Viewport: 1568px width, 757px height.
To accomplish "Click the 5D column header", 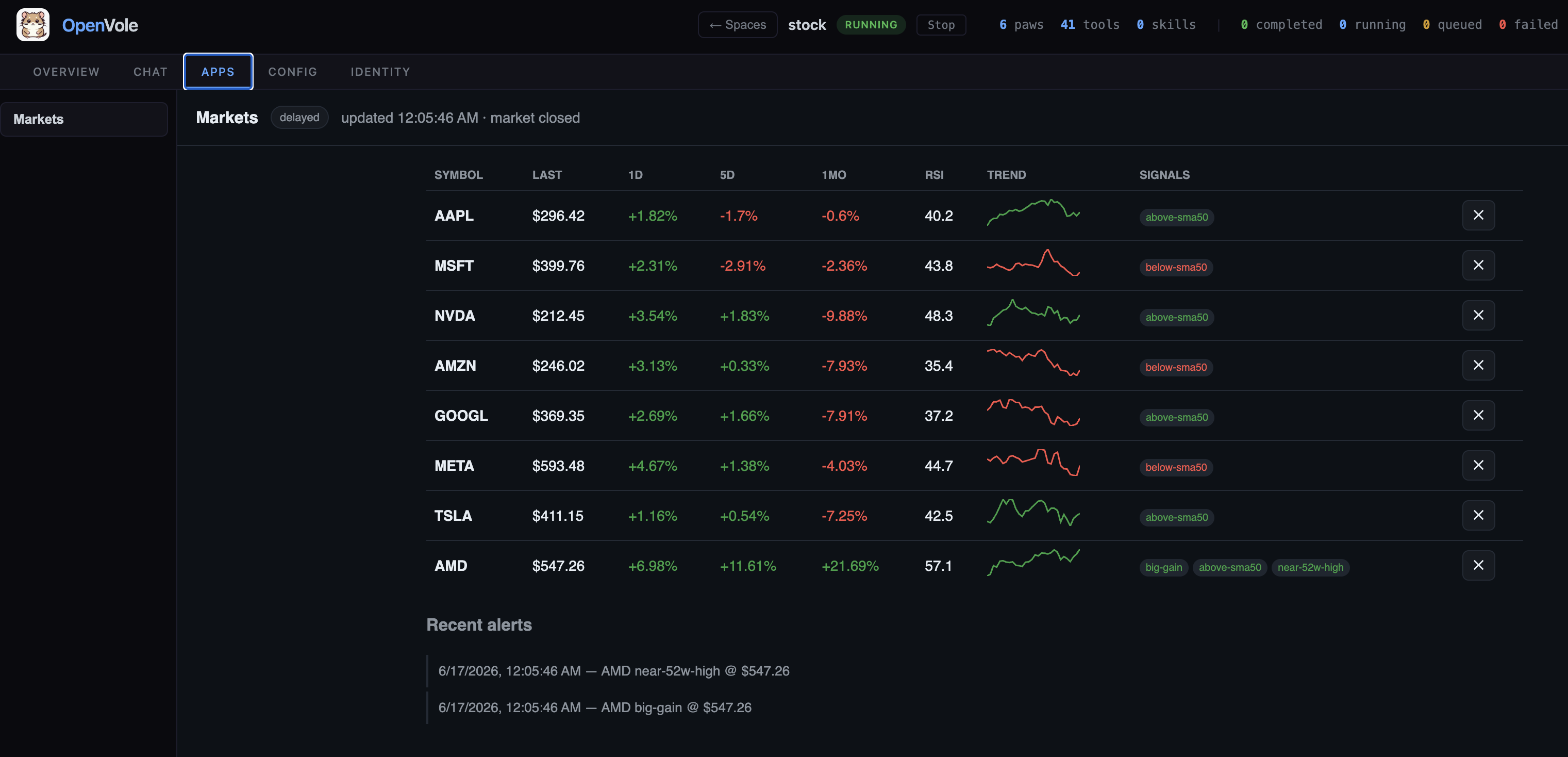I will pos(727,175).
